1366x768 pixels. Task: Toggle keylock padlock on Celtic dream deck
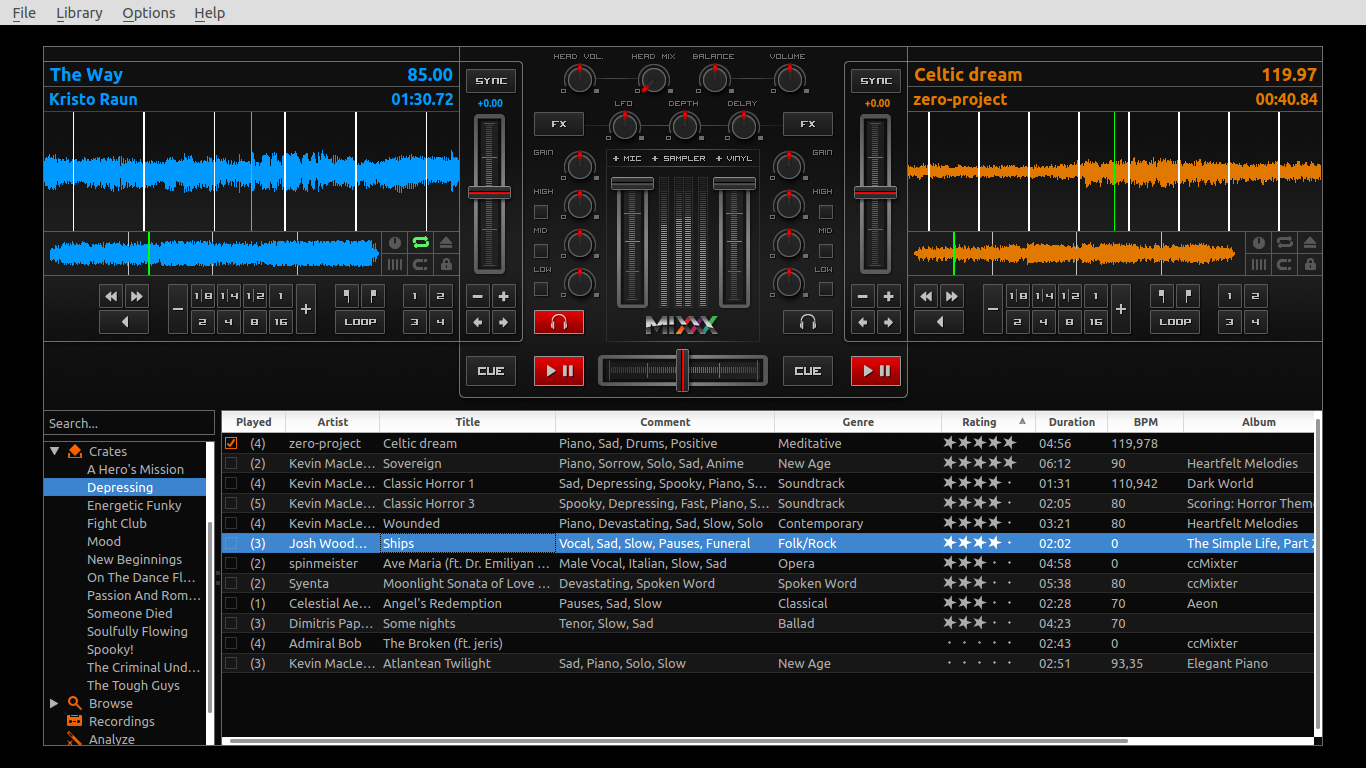[x=1310, y=265]
